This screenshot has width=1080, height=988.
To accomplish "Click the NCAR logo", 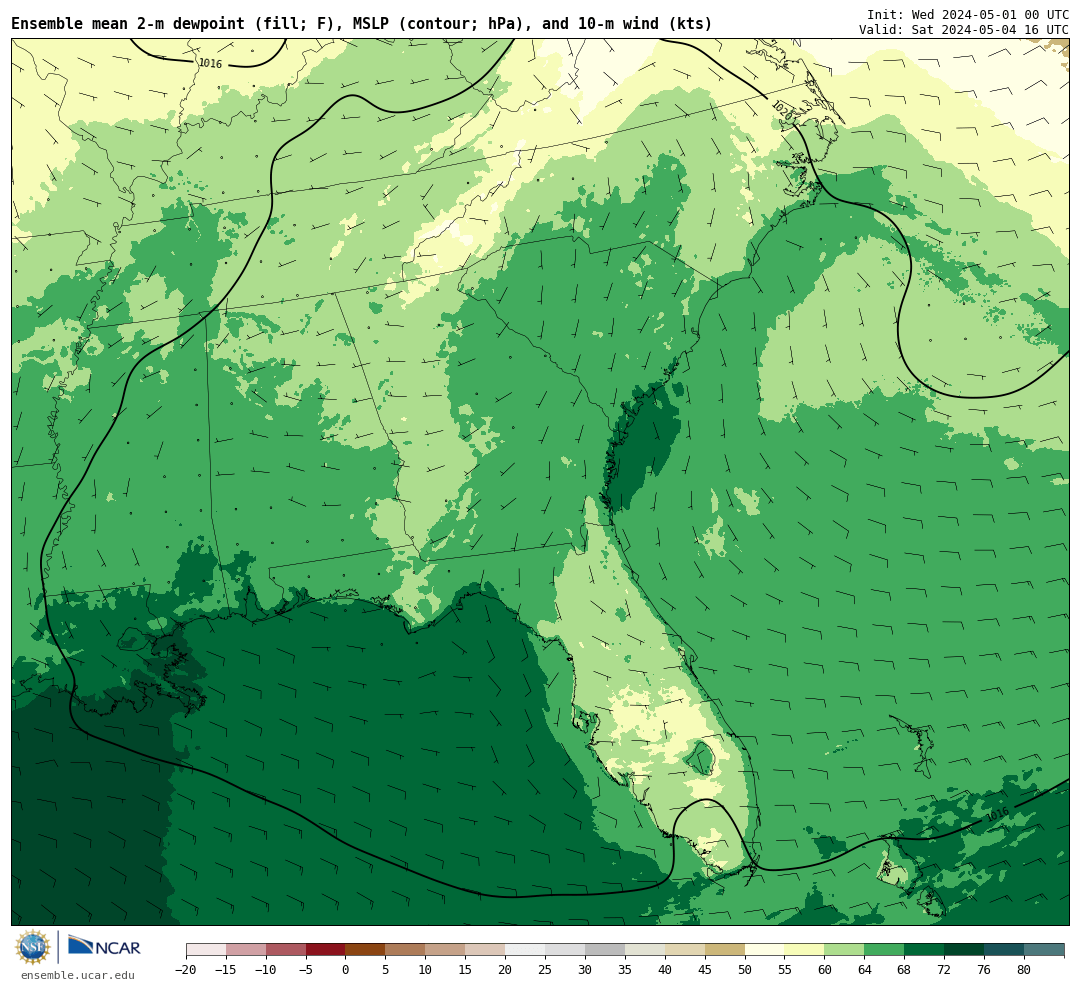I will pos(104,946).
